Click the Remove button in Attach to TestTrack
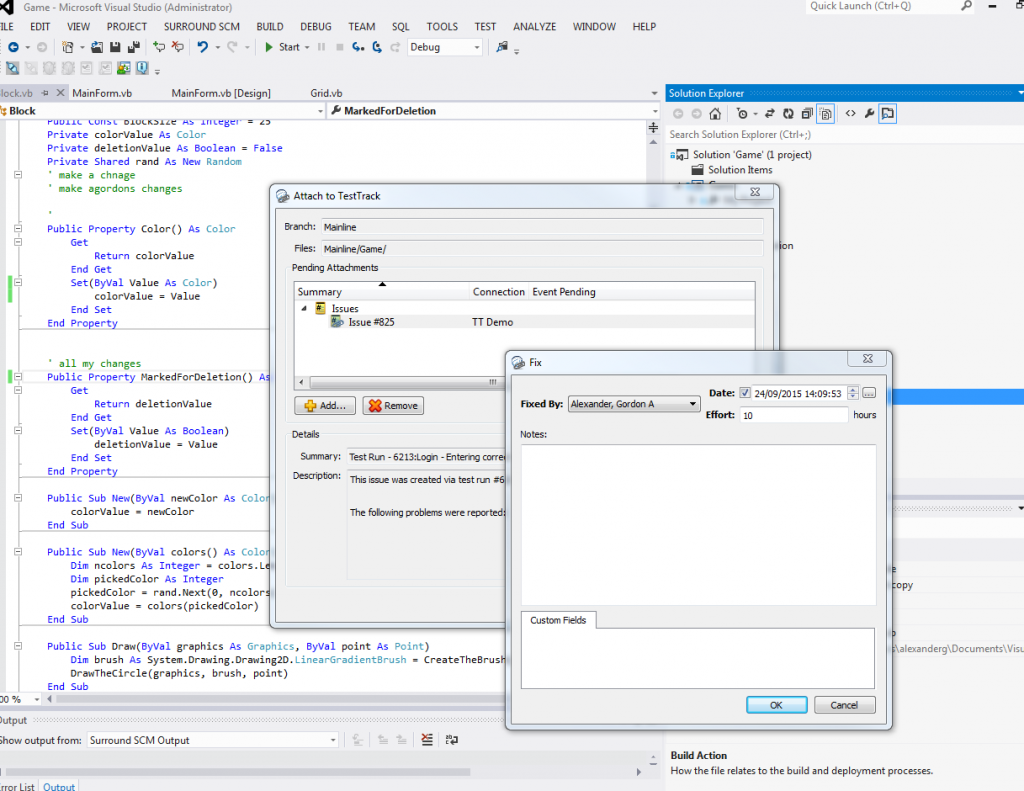 click(x=393, y=406)
